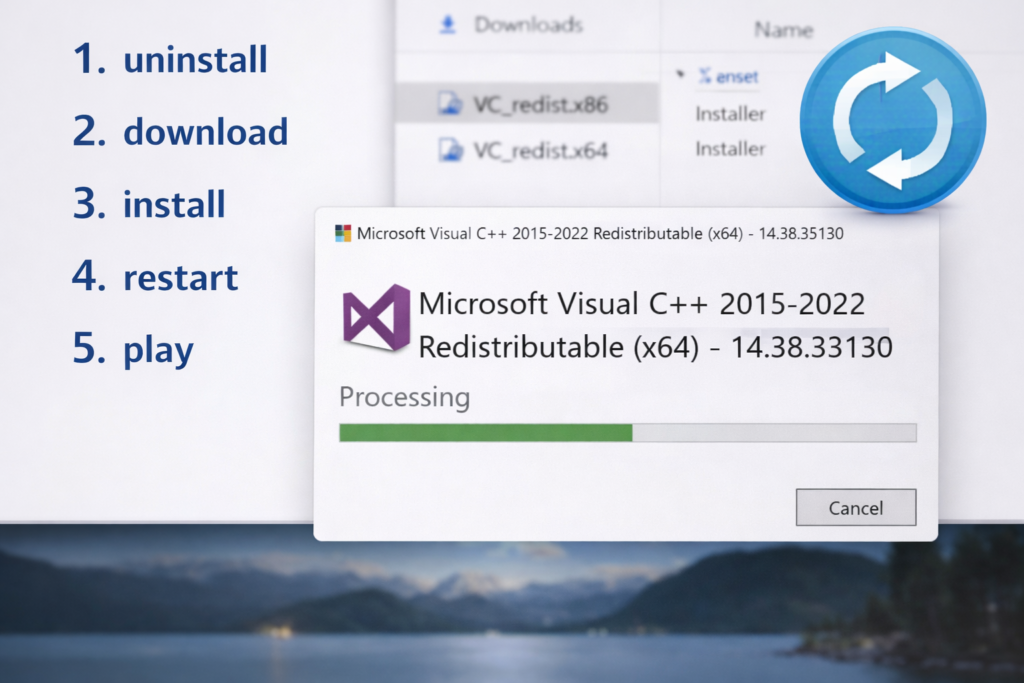Sort by the Name column header
This screenshot has height=683, width=1024.
pos(783,30)
